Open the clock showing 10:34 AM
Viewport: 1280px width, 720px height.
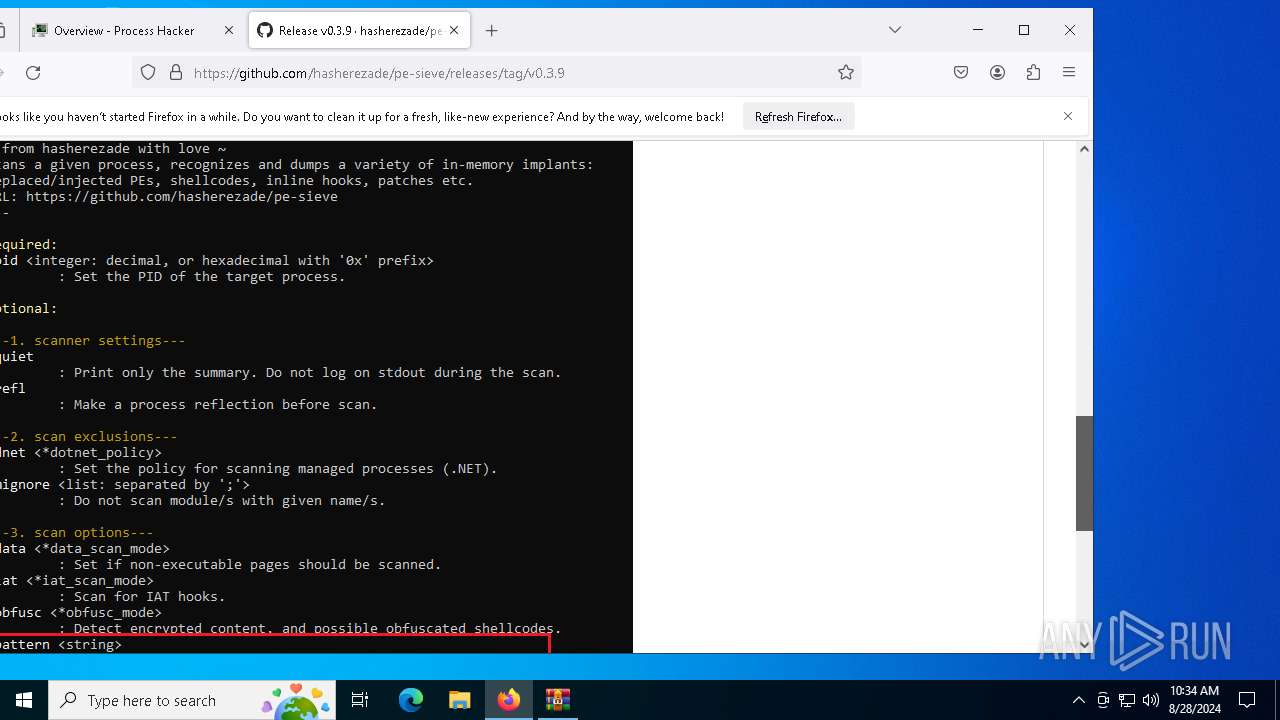(1195, 700)
